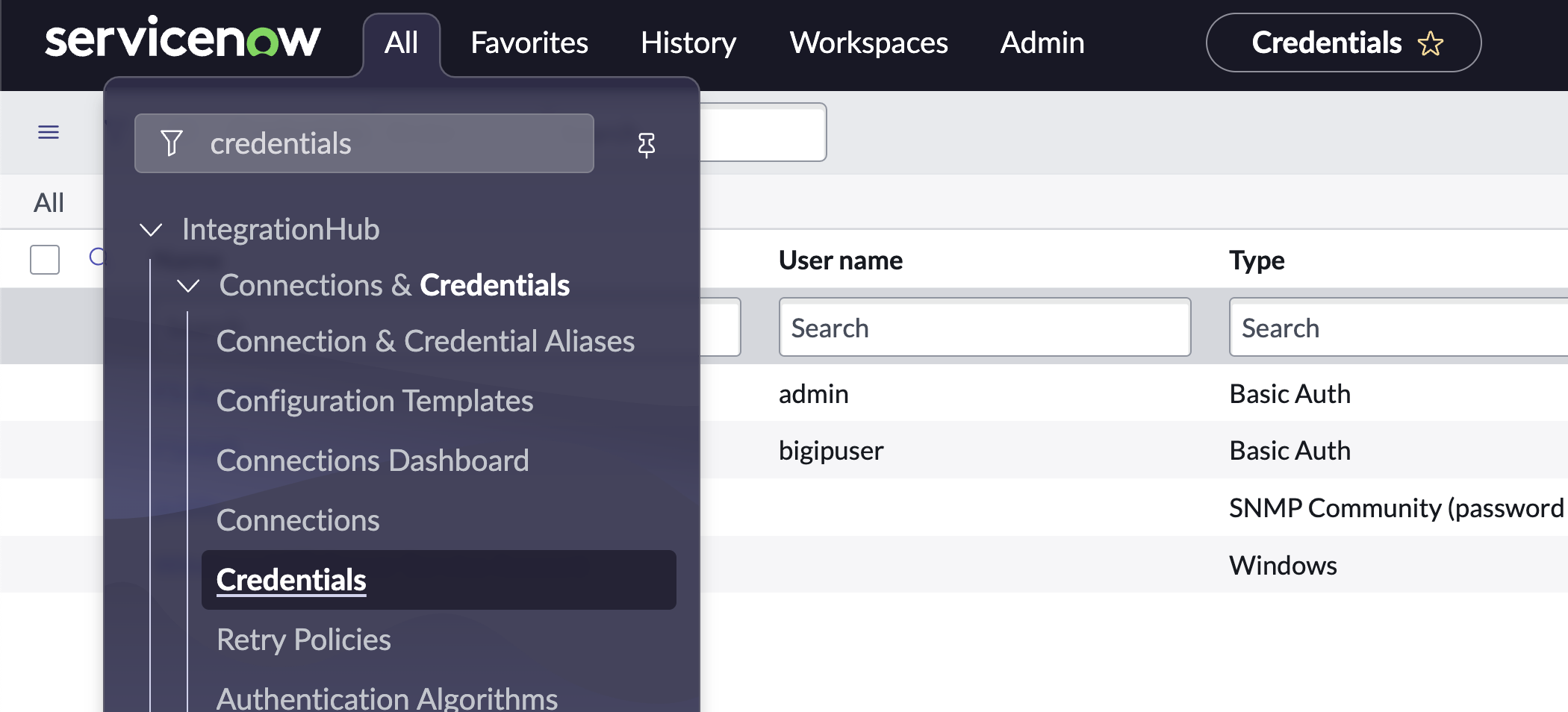Open the hamburger list controls menu

click(x=49, y=132)
